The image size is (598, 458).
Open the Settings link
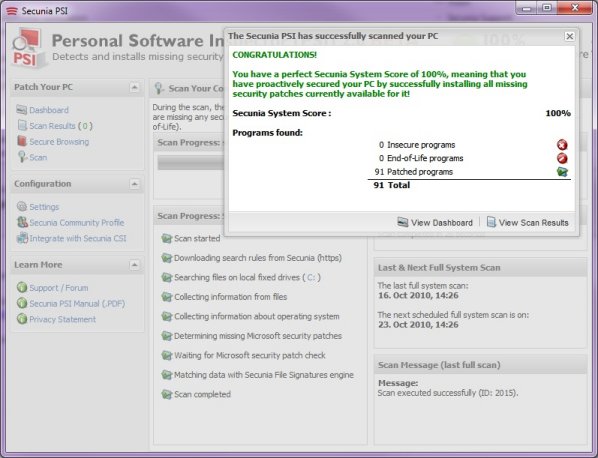pyautogui.click(x=44, y=207)
